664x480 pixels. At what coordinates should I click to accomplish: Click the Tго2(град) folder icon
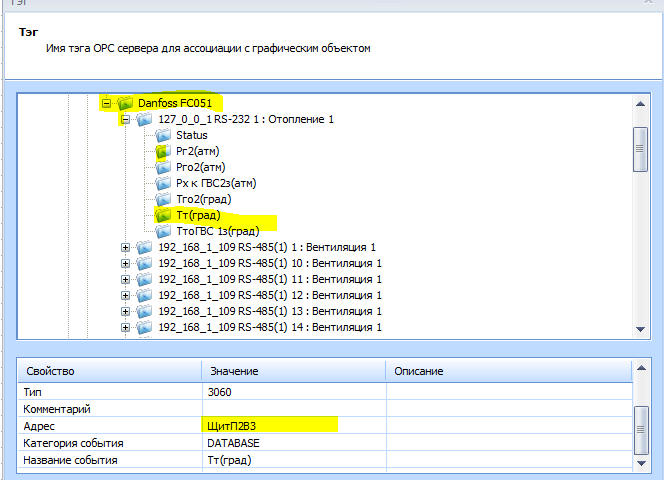tap(161, 199)
